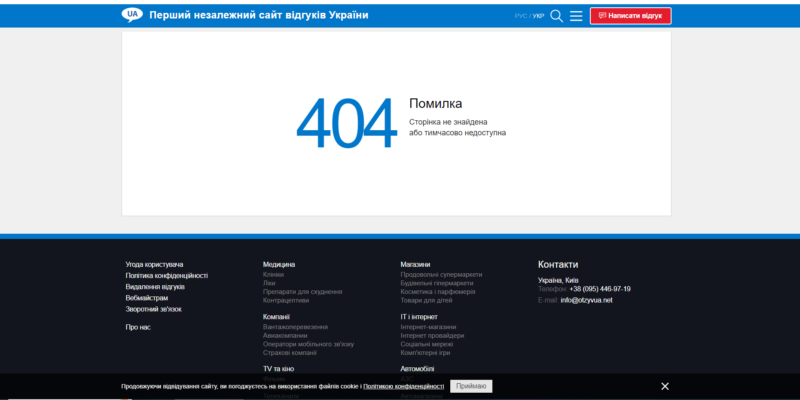
Task: Open 'Політикою конфіденційності' link in cookie banner
Action: 403,386
